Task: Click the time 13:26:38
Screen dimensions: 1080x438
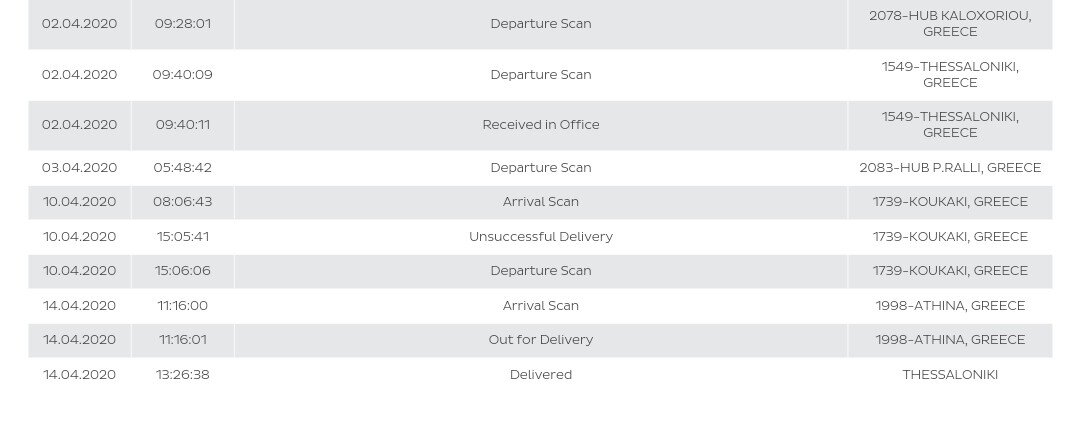Action: click(183, 375)
